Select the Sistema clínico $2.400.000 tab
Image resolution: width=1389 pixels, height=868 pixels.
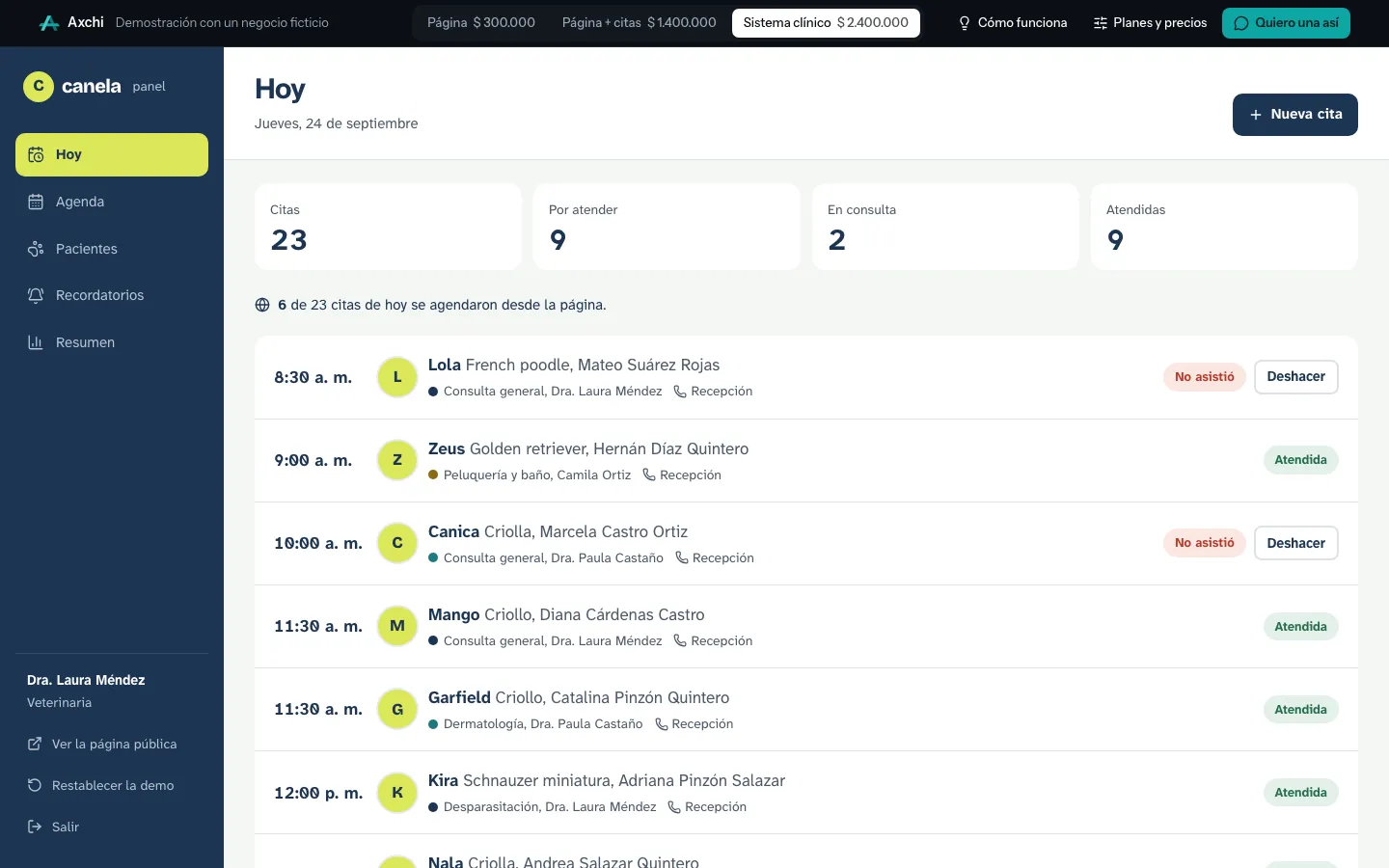pos(826,23)
